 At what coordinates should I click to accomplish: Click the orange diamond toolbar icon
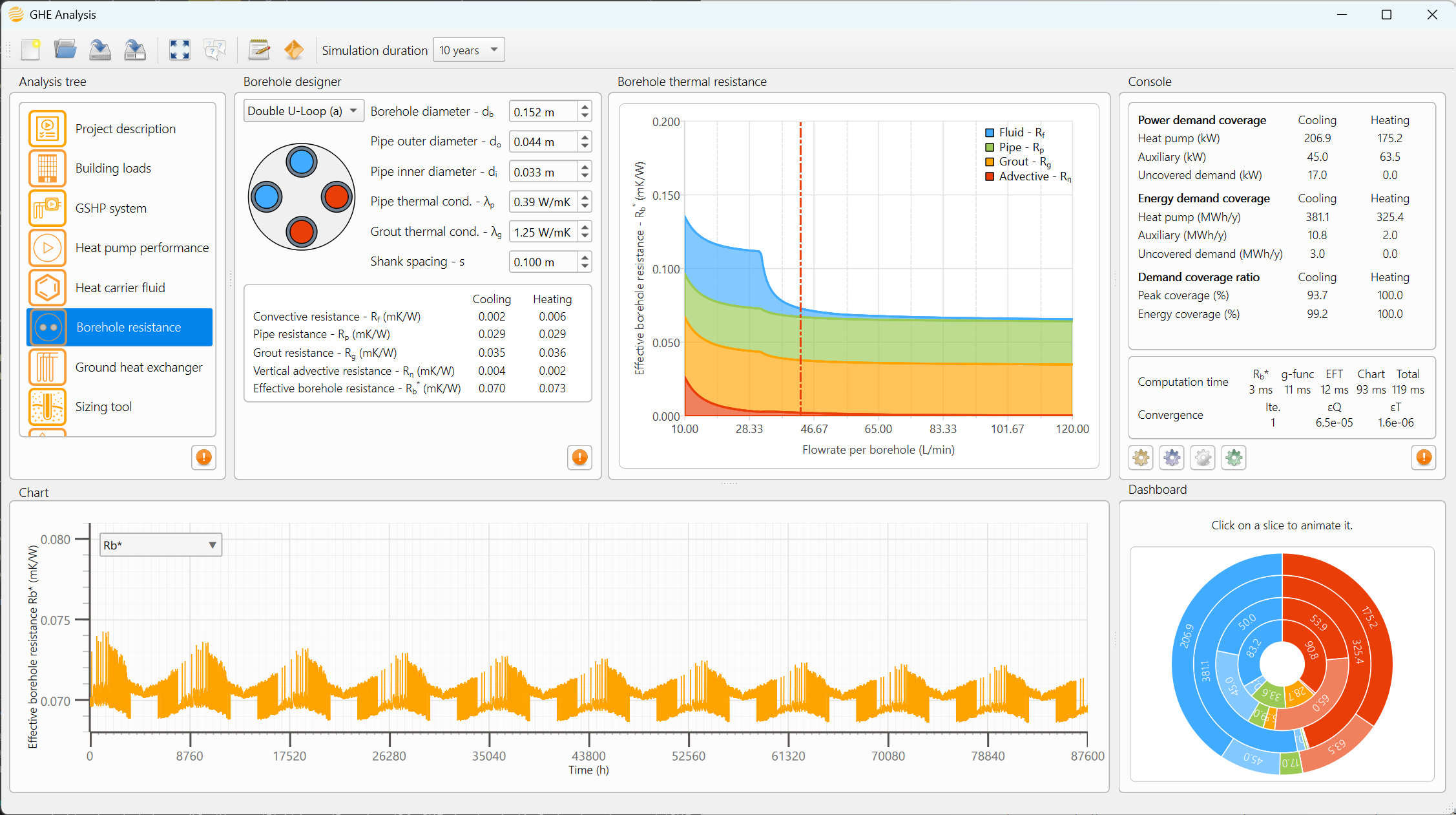click(x=294, y=50)
